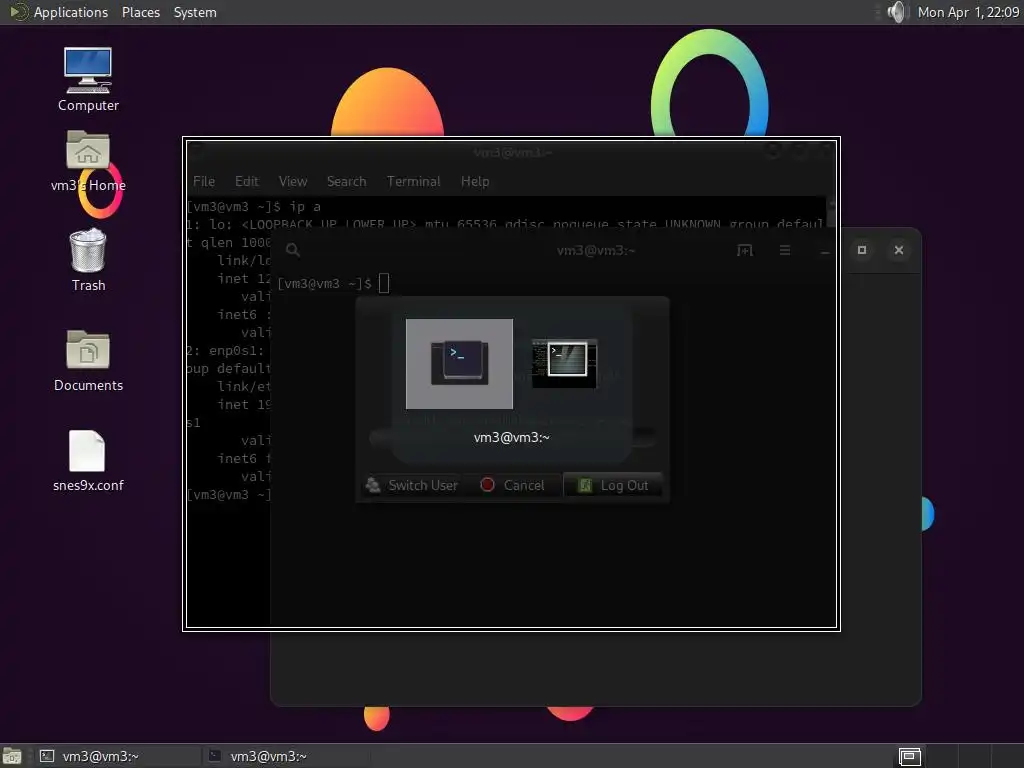Open the Trash desktop icon
1024x768 pixels.
click(x=88, y=259)
